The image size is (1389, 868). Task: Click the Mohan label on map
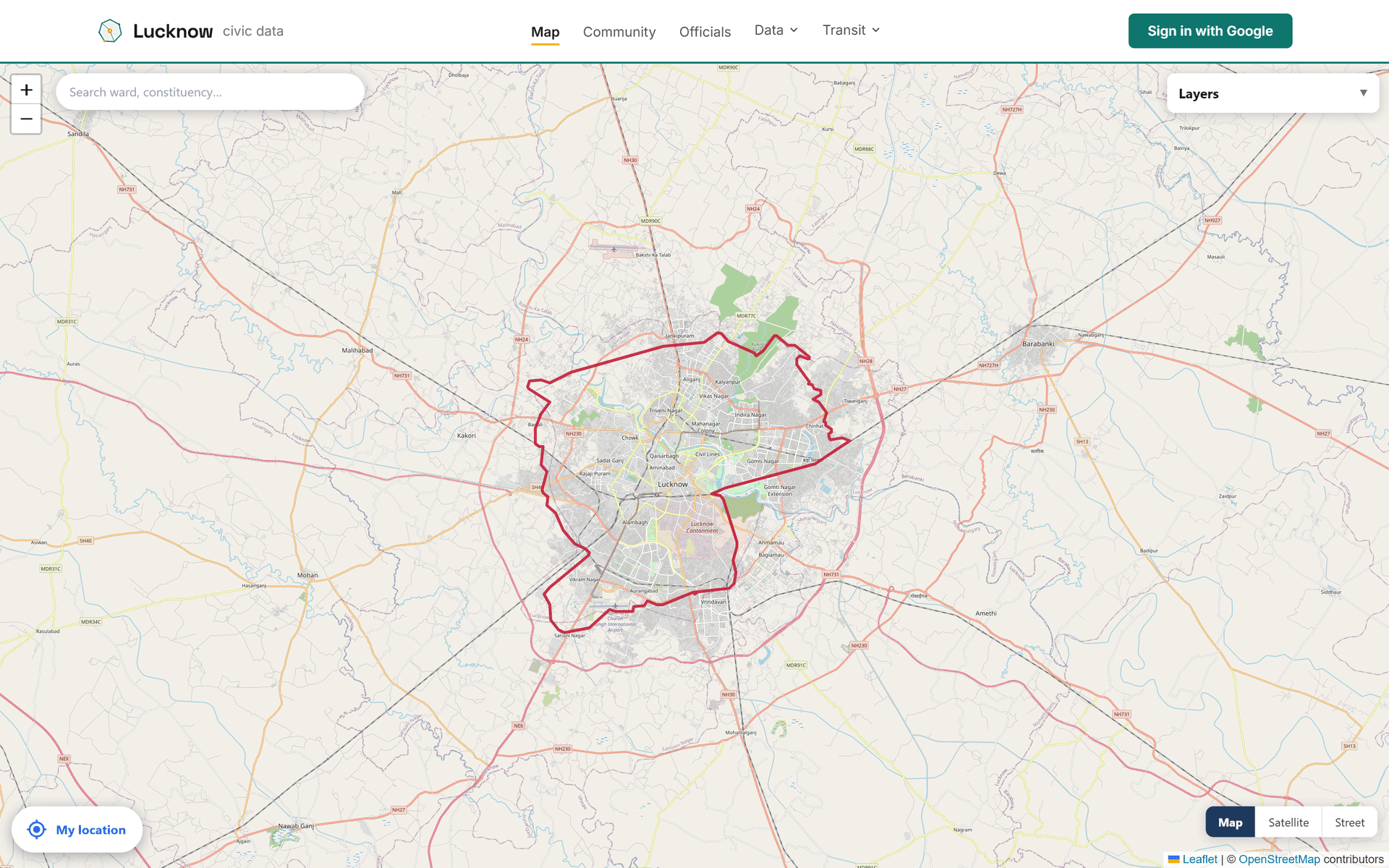click(307, 575)
